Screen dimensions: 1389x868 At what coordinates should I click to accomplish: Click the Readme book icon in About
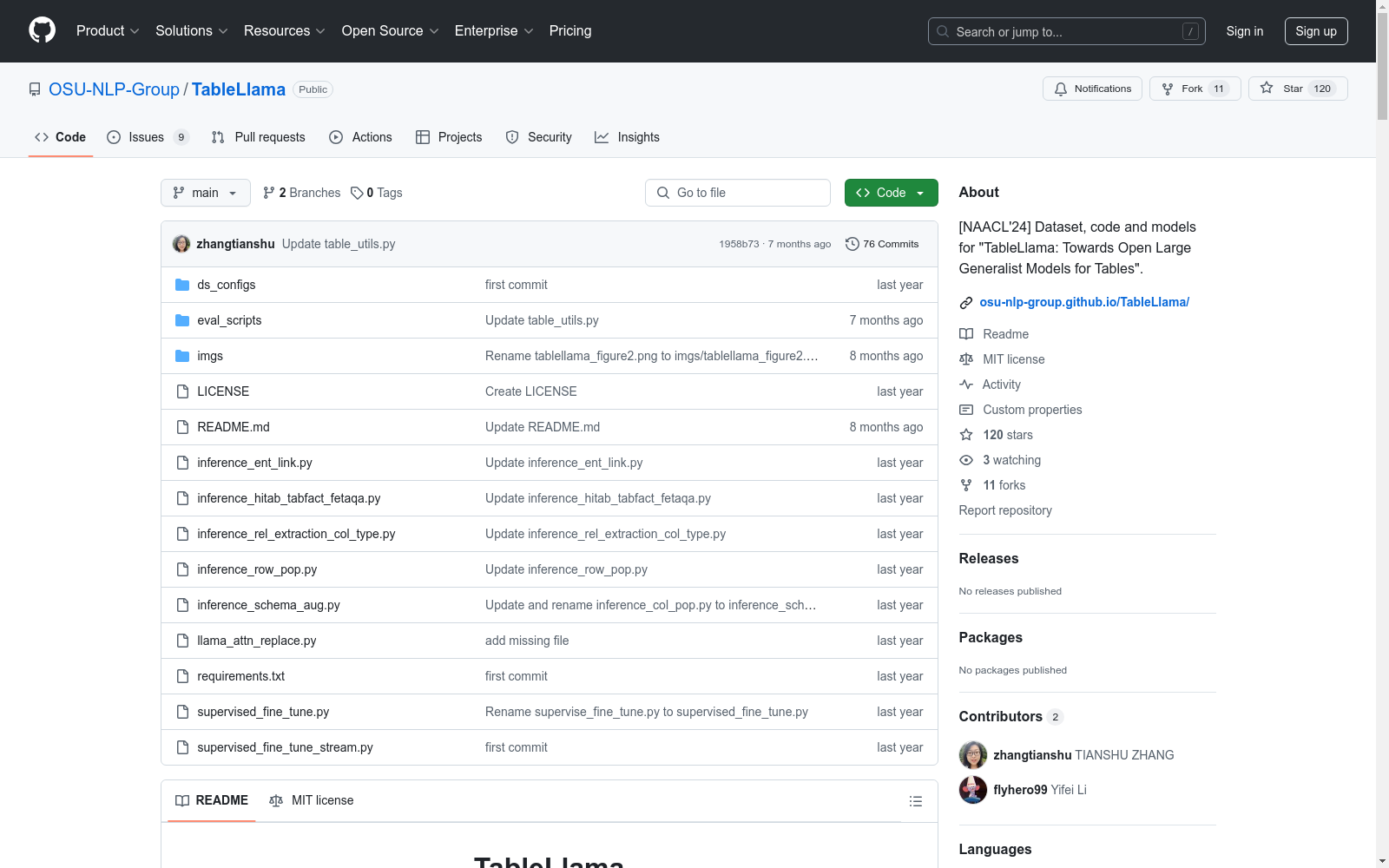coord(966,334)
